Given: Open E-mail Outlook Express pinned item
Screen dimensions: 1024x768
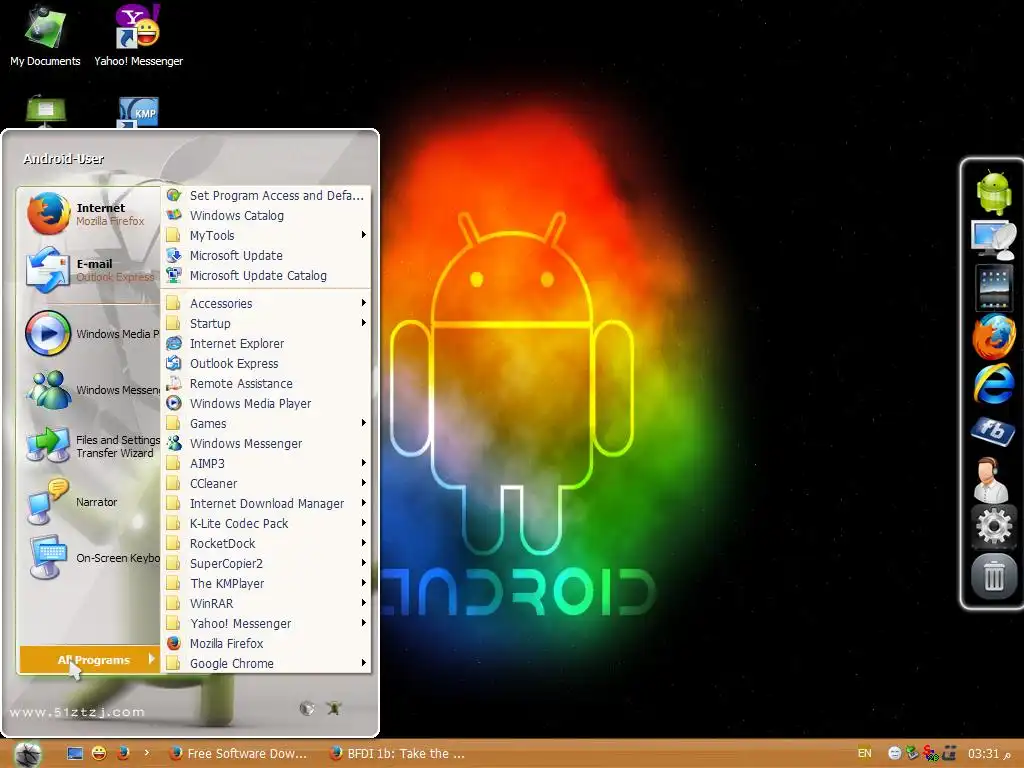Looking at the screenshot, I should (88, 270).
